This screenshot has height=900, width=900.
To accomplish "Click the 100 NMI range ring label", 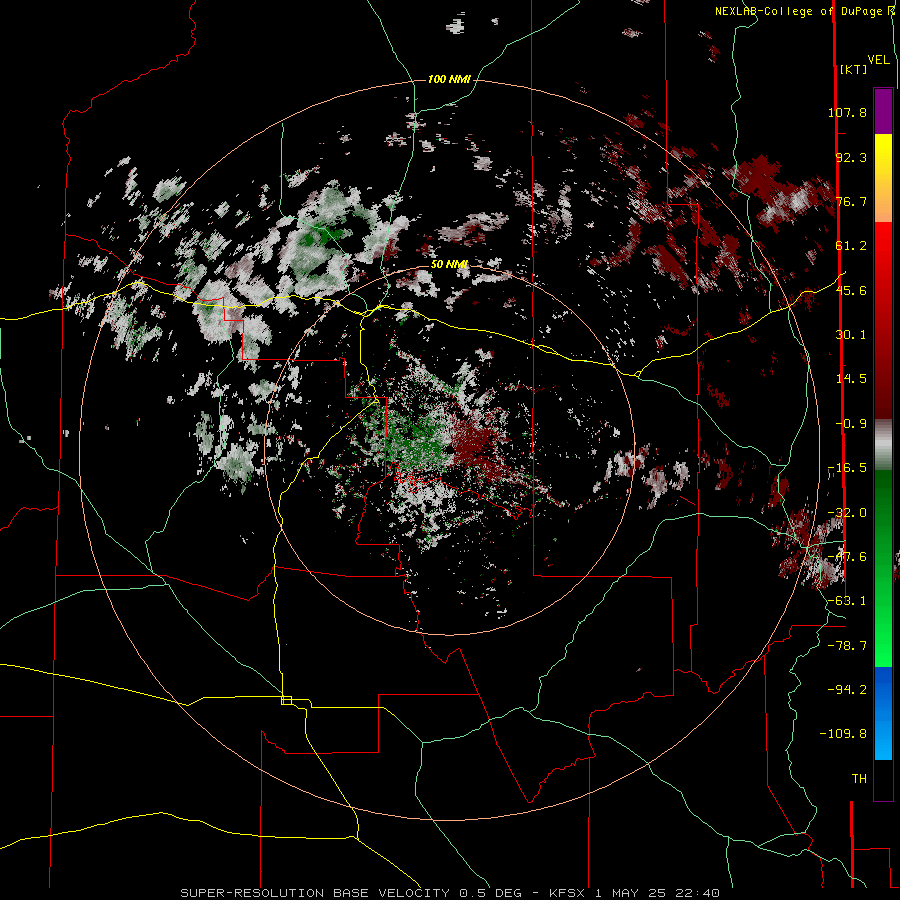I will tap(449, 79).
